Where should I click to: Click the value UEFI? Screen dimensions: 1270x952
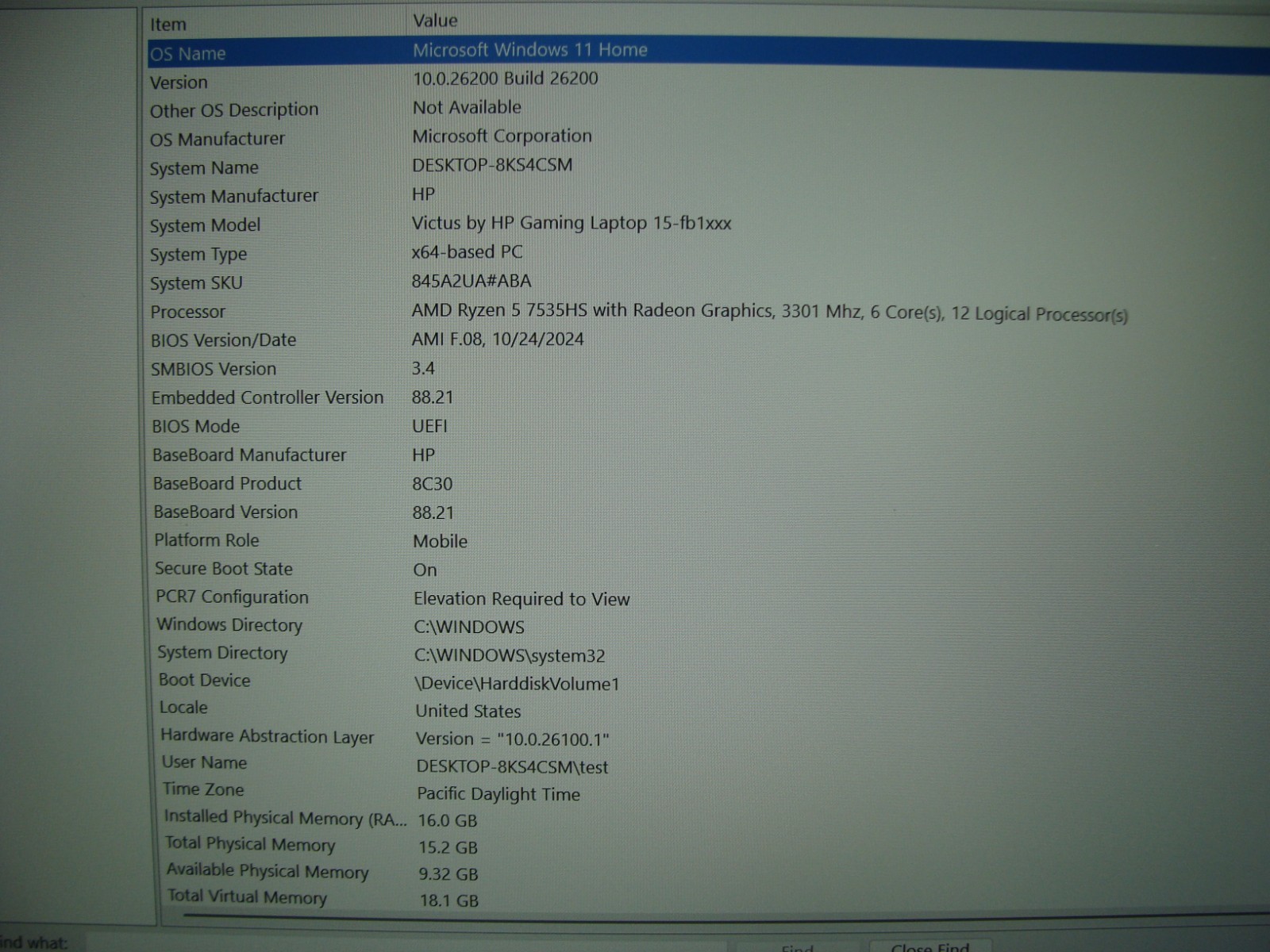pos(429,426)
